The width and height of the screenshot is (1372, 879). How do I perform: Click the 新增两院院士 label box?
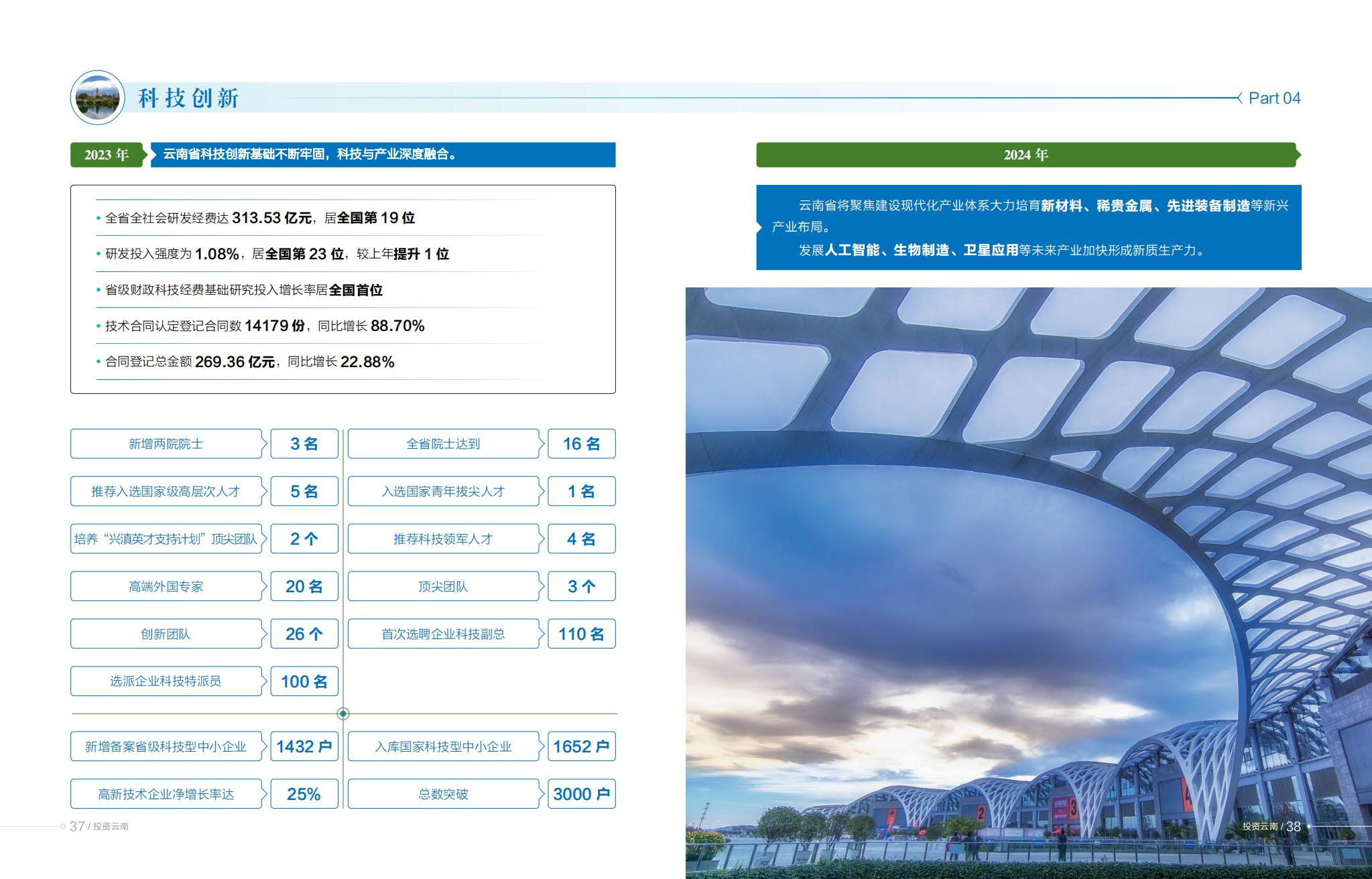coord(166,444)
